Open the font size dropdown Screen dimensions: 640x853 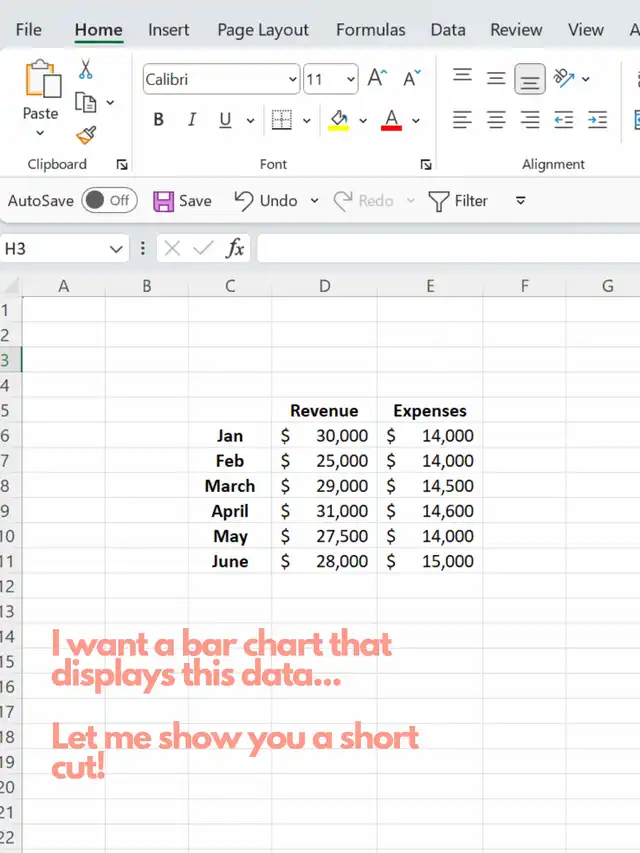[x=350, y=79]
